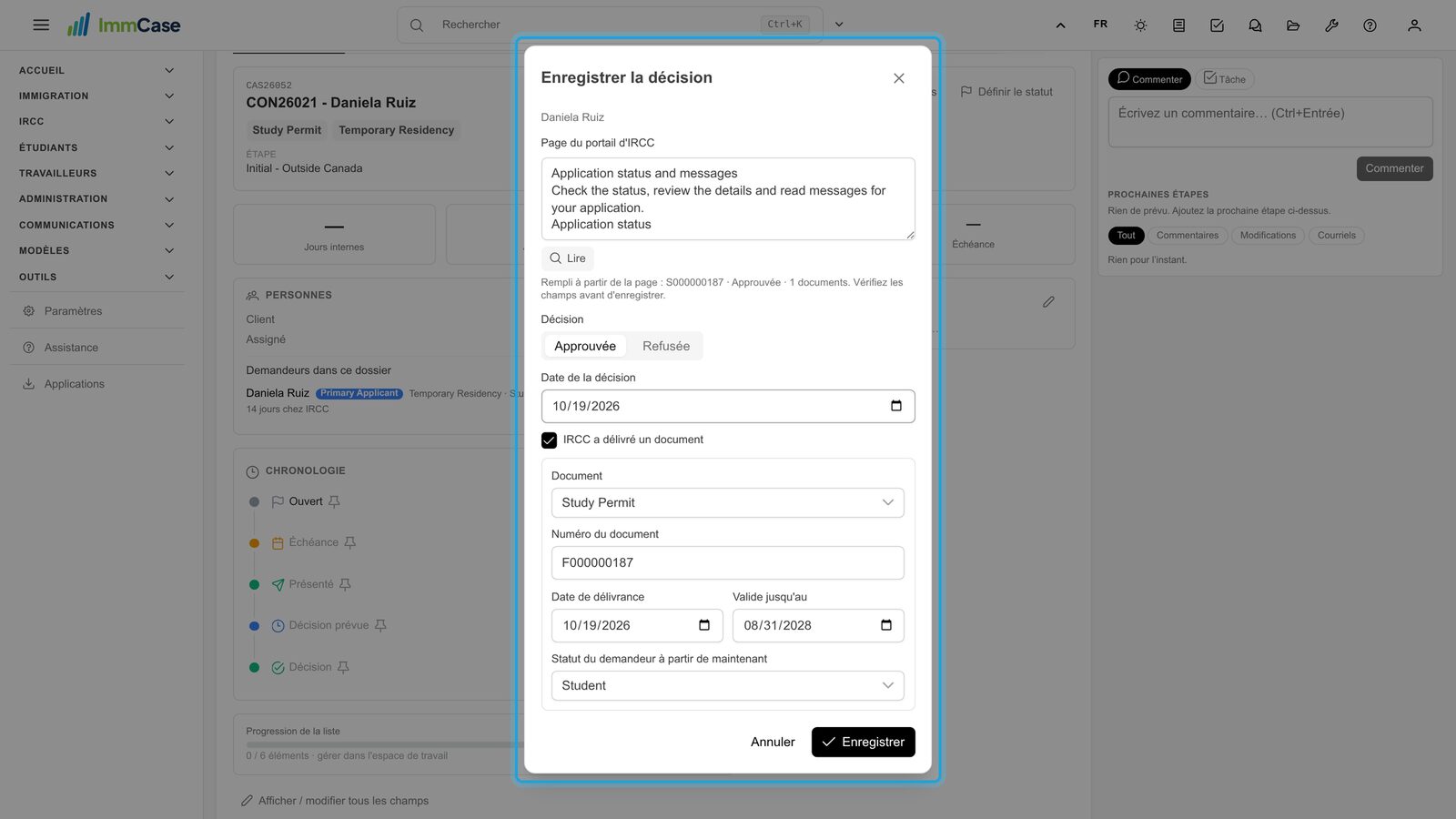Image resolution: width=1456 pixels, height=819 pixels.
Task: Open the search options chevron beside Rechercher
Action: [x=839, y=25]
